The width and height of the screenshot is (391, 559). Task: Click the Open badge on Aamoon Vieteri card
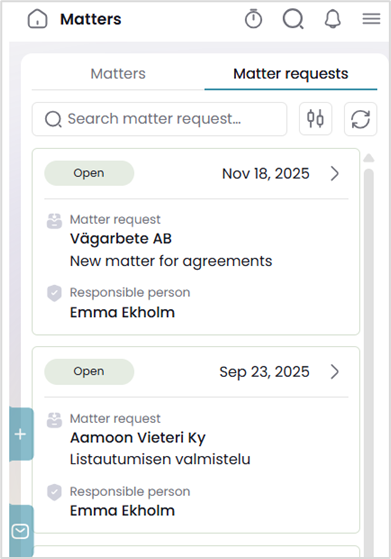pos(89,371)
